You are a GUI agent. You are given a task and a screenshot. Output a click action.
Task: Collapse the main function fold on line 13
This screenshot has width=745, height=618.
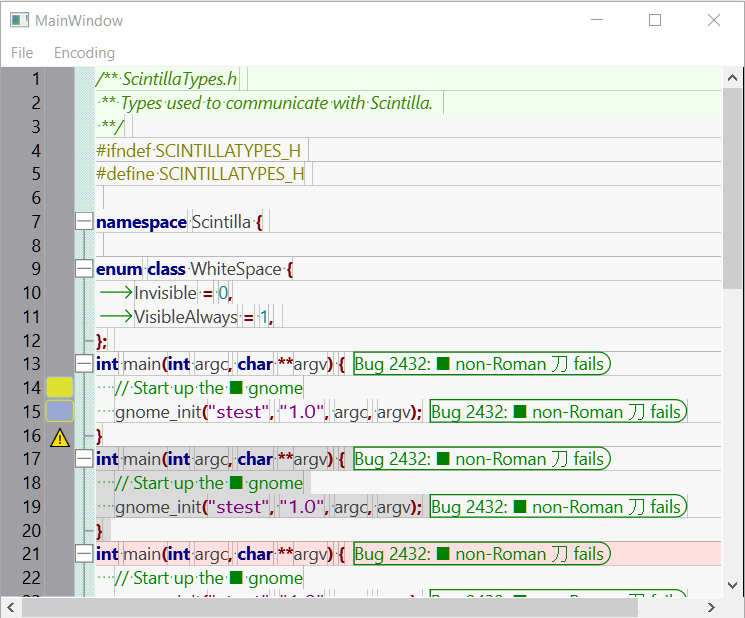coord(84,364)
